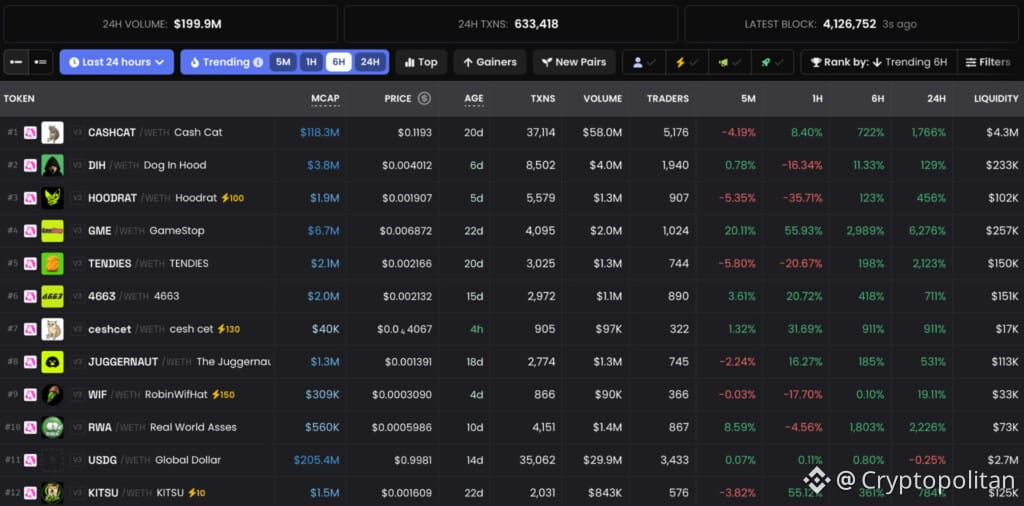
Task: Click the 4663 token logo
Action: 52,296
